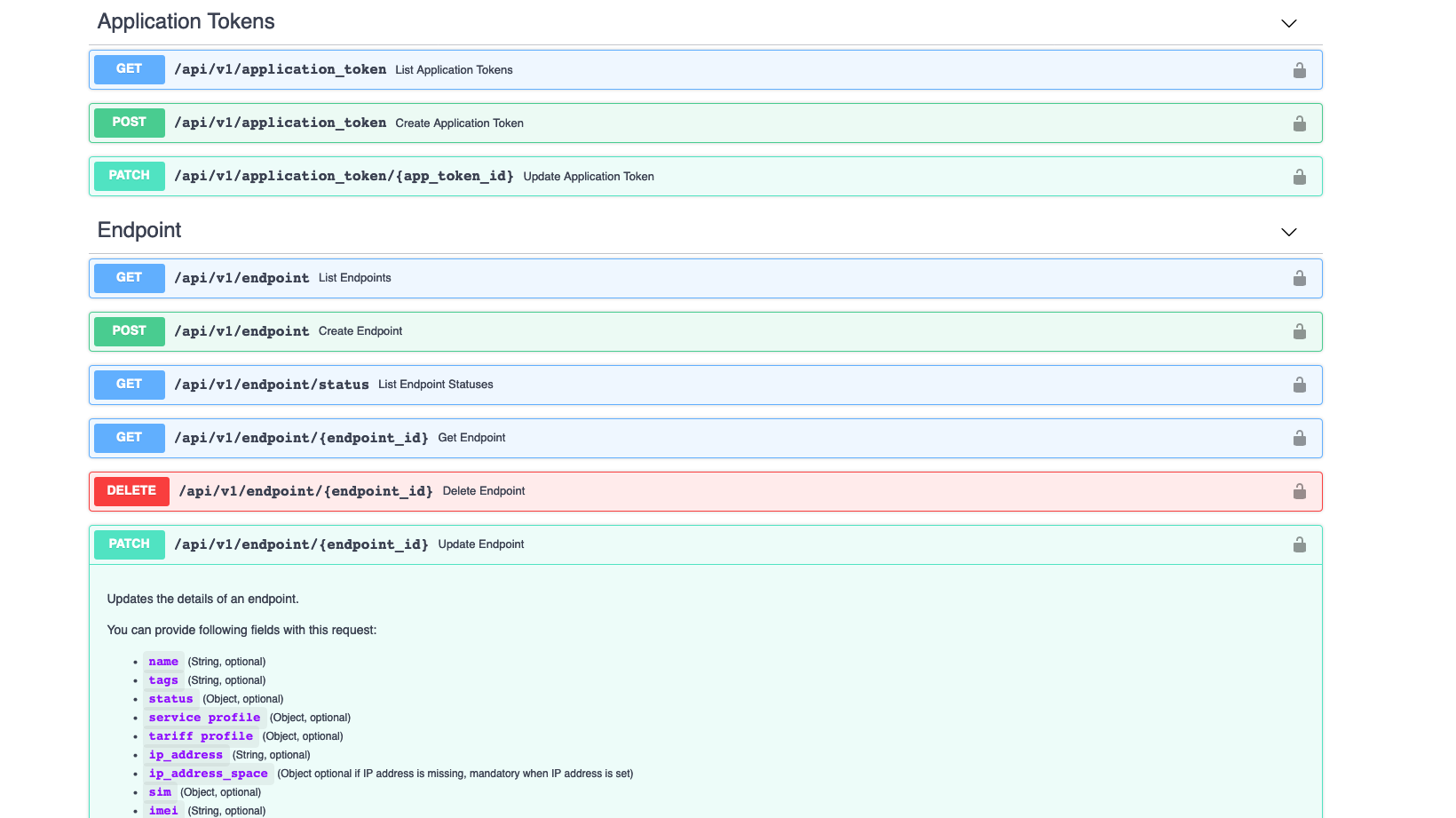
Task: Click the /api/v1/endpoint/status path text
Action: [272, 385]
